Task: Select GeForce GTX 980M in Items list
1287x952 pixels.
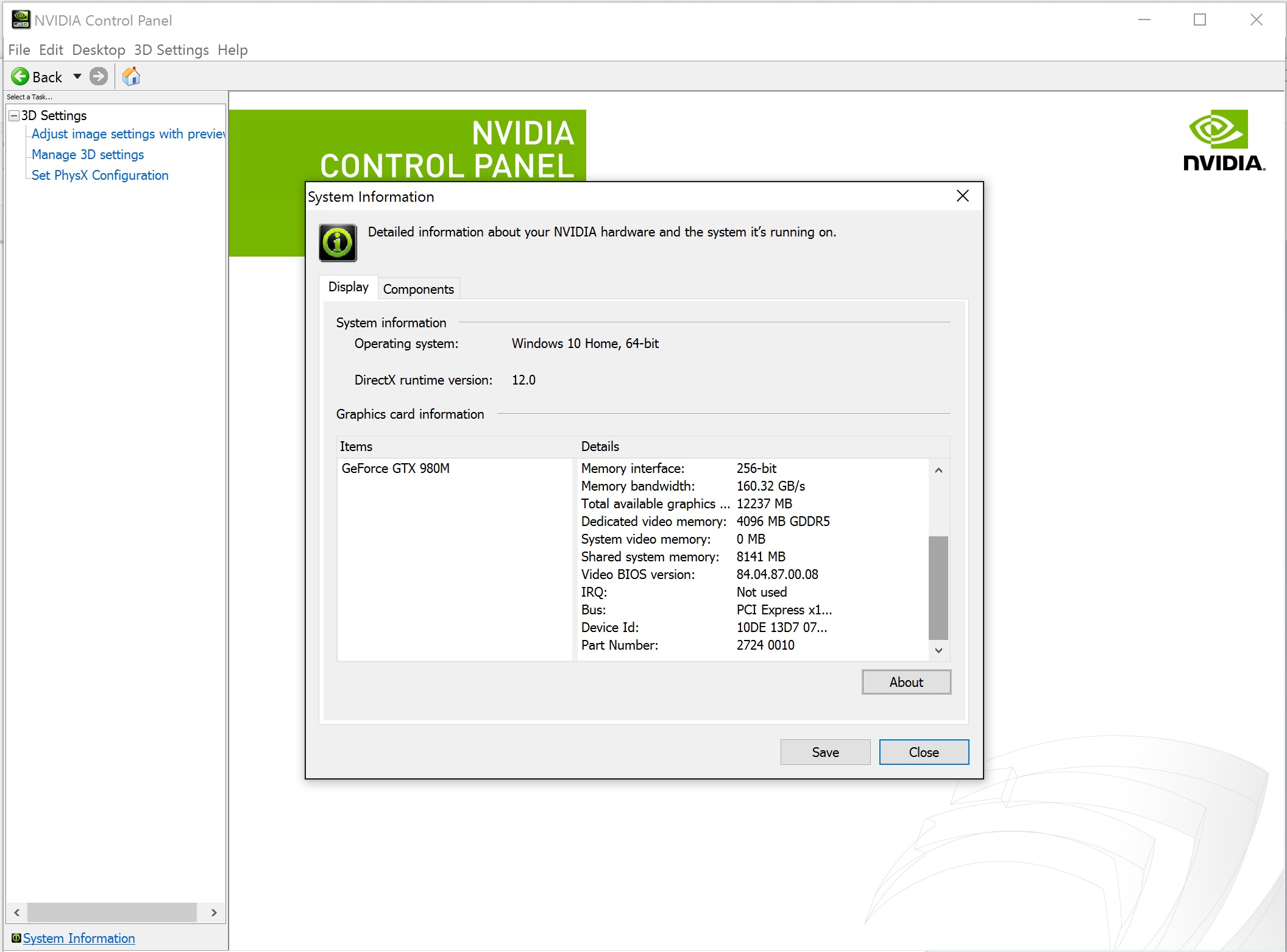Action: click(x=395, y=468)
